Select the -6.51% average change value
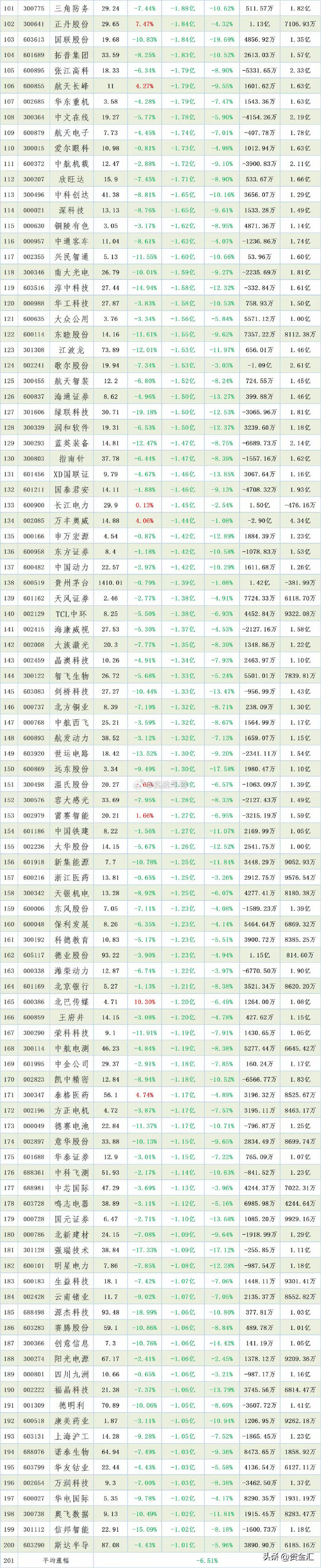Image resolution: width=321 pixels, height=1568 pixels. point(207,1561)
